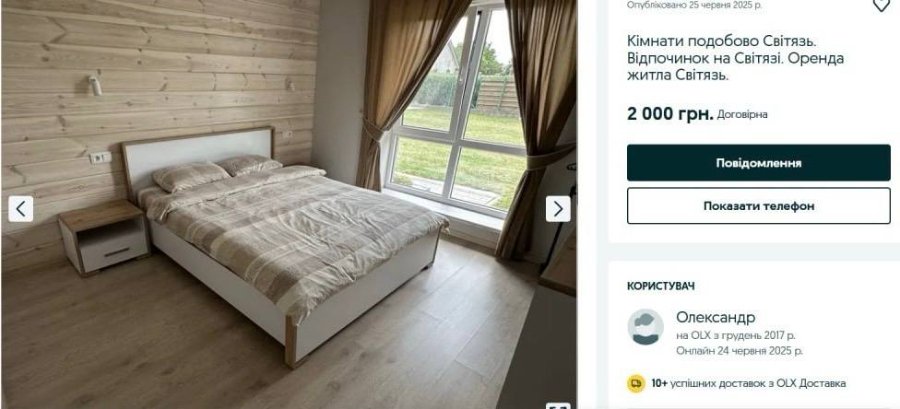Click the bedroom photo in the gallery
The image size is (900, 409).
289,204
